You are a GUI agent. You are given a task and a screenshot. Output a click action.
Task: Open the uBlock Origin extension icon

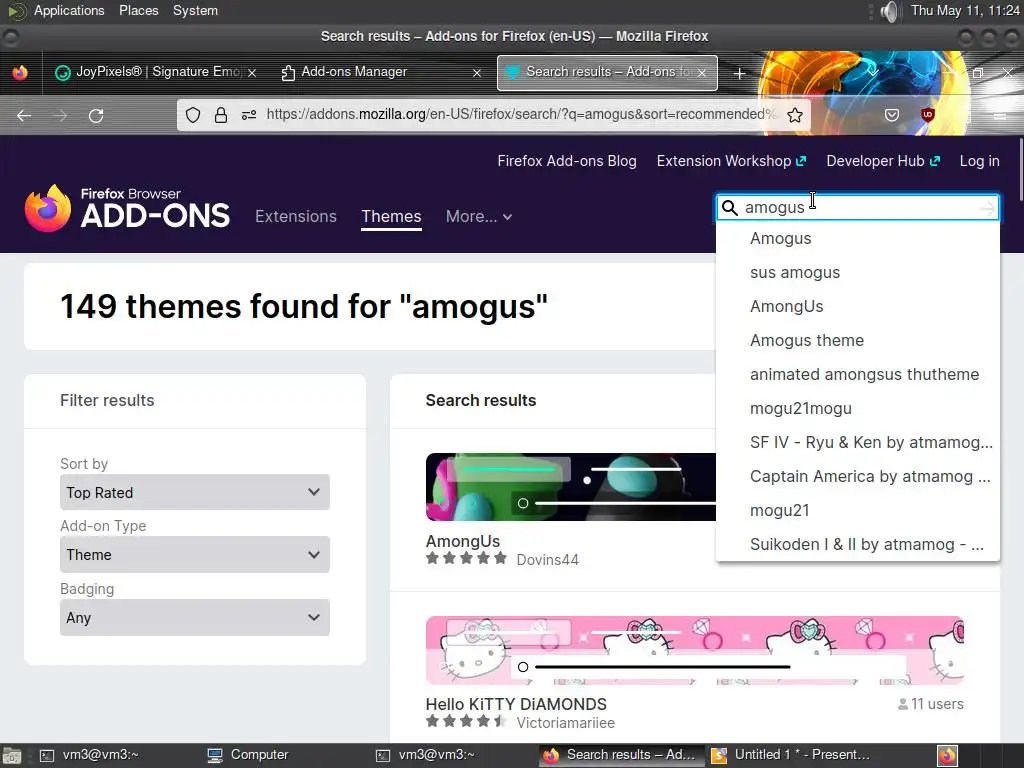(x=927, y=116)
